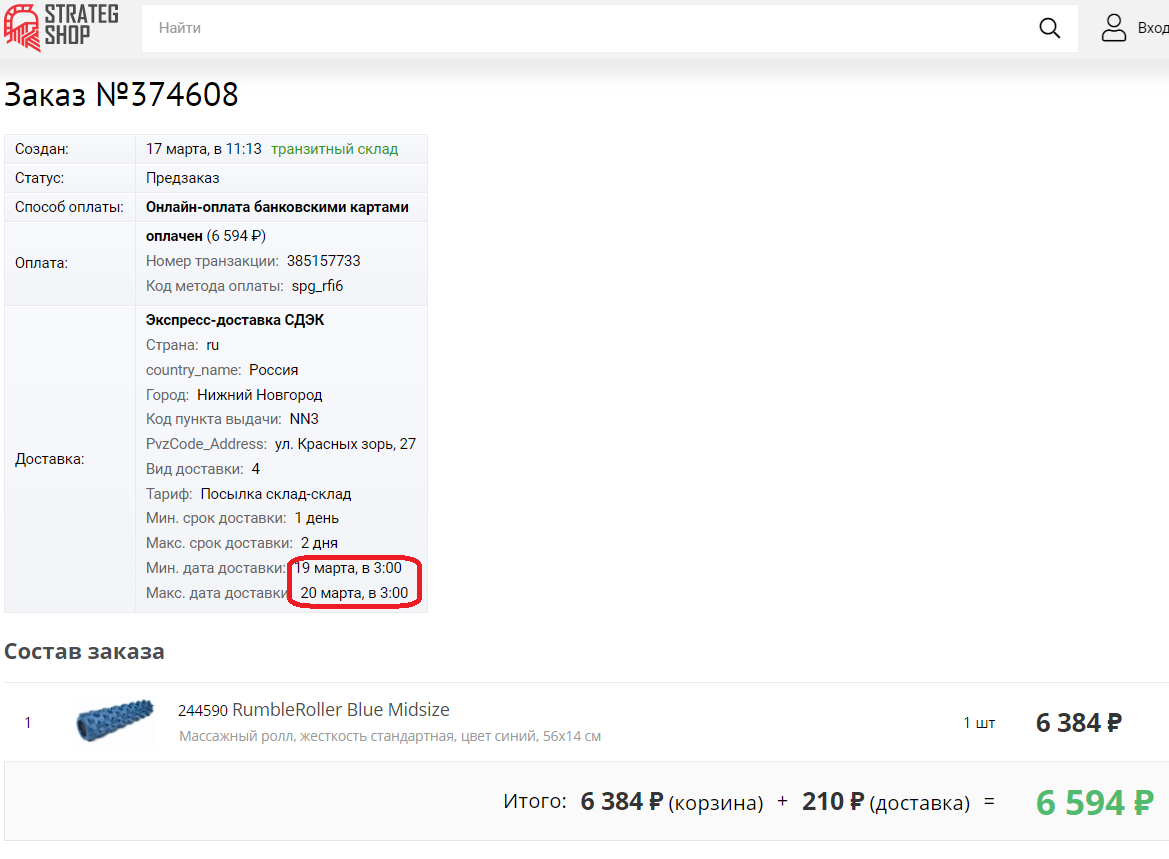This screenshot has height=859, width=1169.
Task: Select the Вид доставки value 4
Action: [256, 469]
